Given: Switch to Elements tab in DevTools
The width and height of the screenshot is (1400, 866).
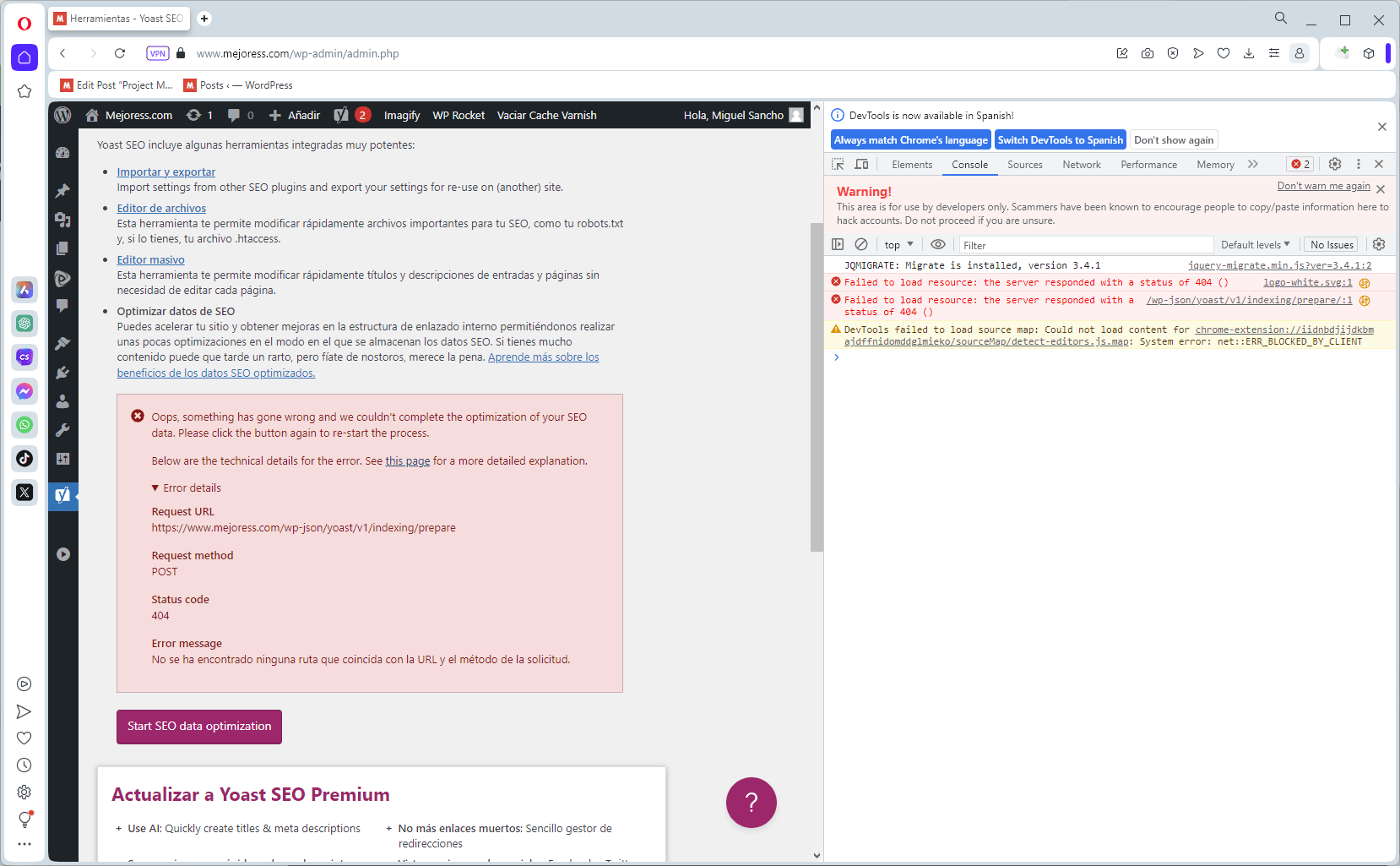Looking at the screenshot, I should [x=912, y=164].
